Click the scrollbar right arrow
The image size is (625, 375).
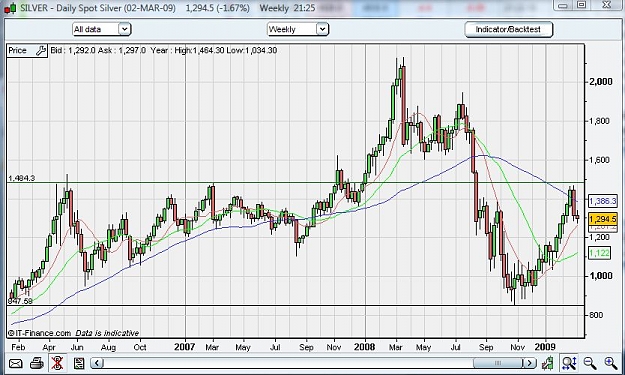(529, 363)
